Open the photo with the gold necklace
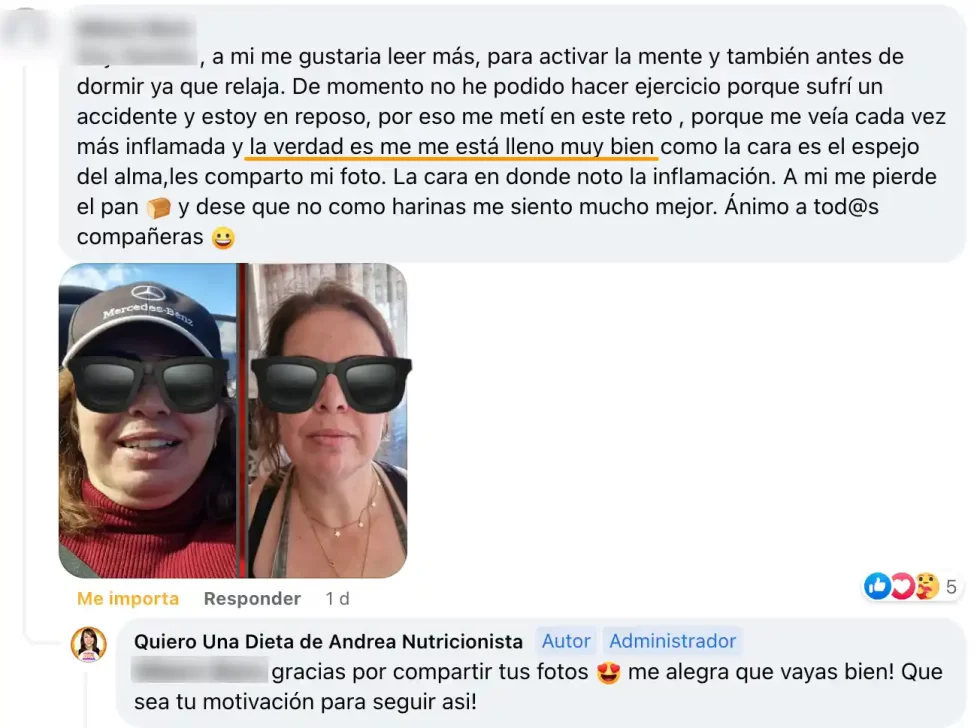 pyautogui.click(x=328, y=421)
